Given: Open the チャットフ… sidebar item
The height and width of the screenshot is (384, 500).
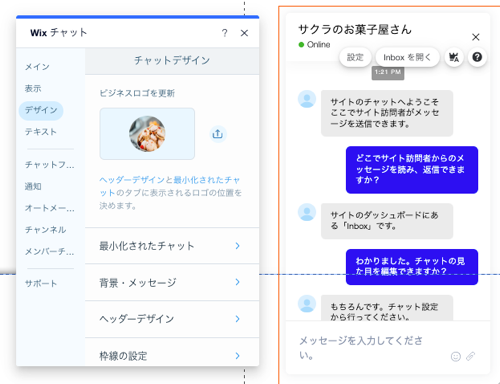Looking at the screenshot, I should (50, 165).
